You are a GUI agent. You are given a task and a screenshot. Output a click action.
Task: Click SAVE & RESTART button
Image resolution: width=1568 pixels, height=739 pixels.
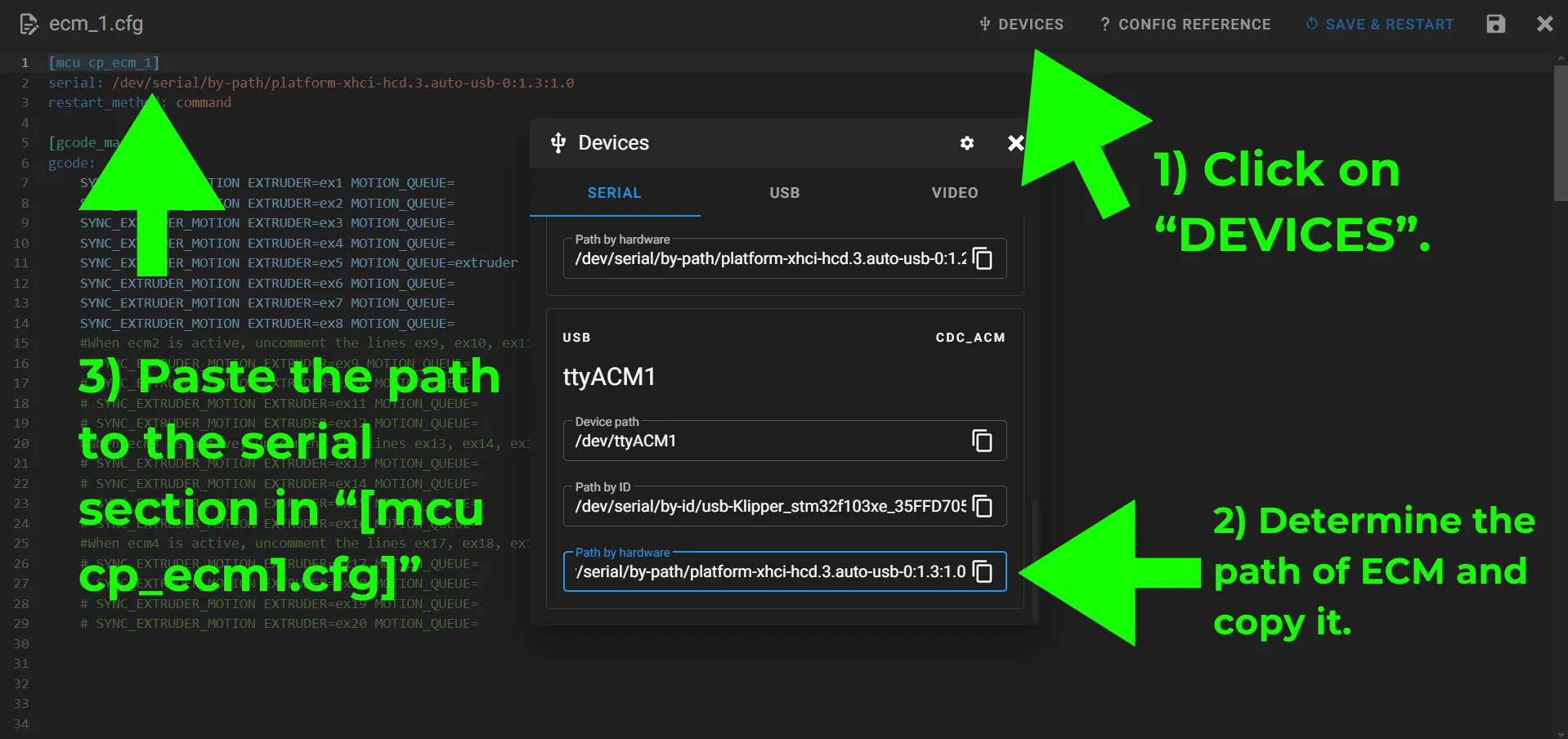coord(1379,25)
